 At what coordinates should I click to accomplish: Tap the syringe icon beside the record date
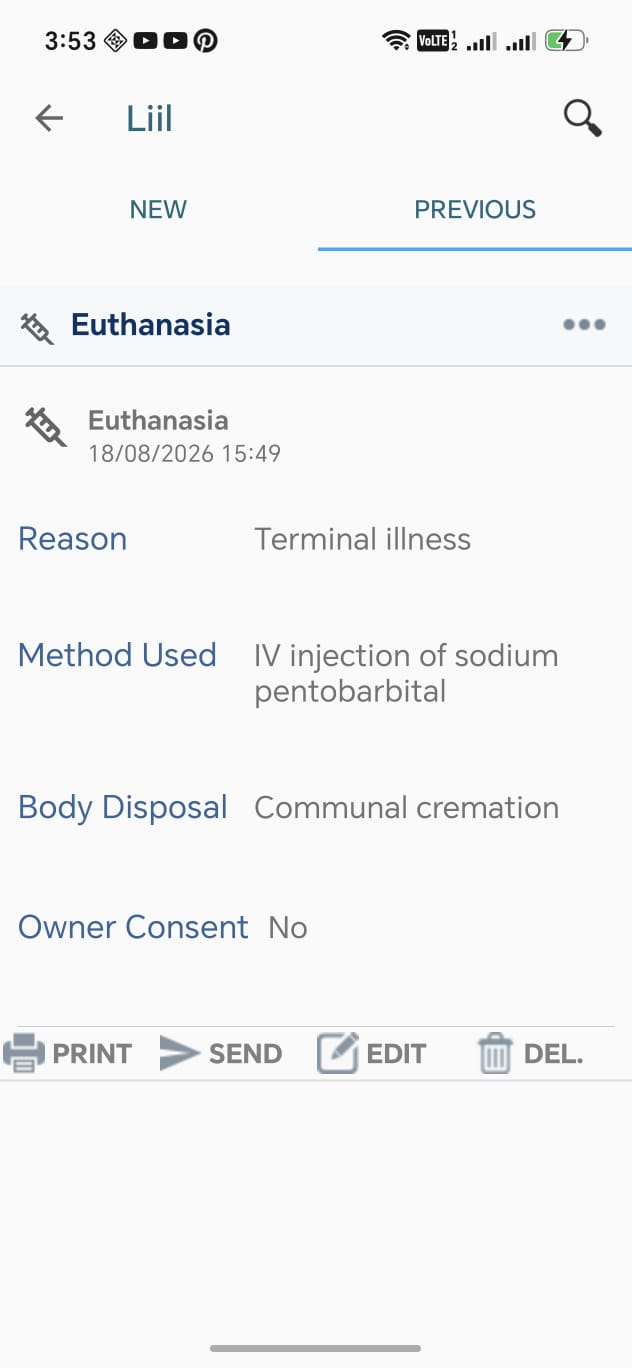click(x=45, y=427)
